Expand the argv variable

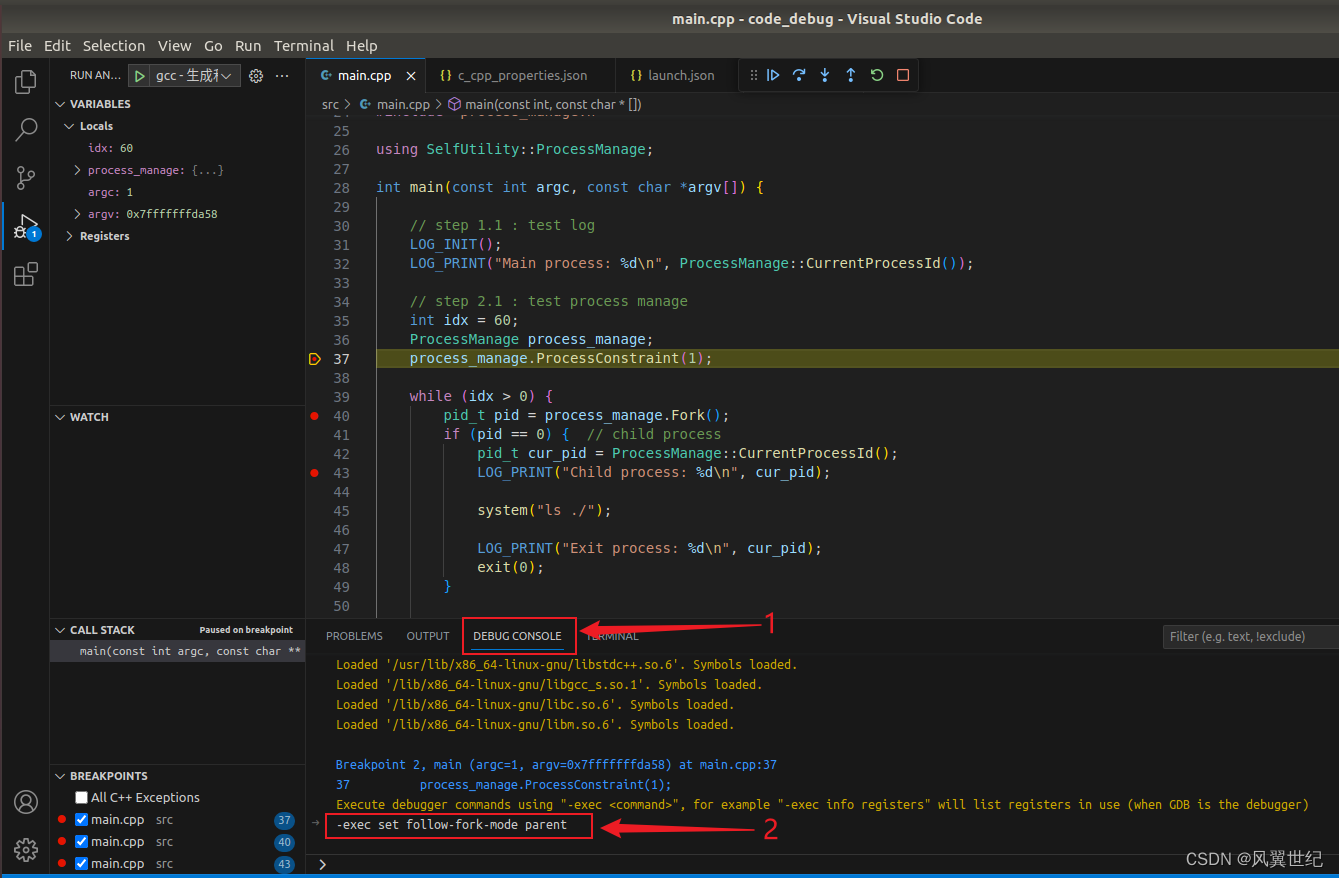[78, 214]
